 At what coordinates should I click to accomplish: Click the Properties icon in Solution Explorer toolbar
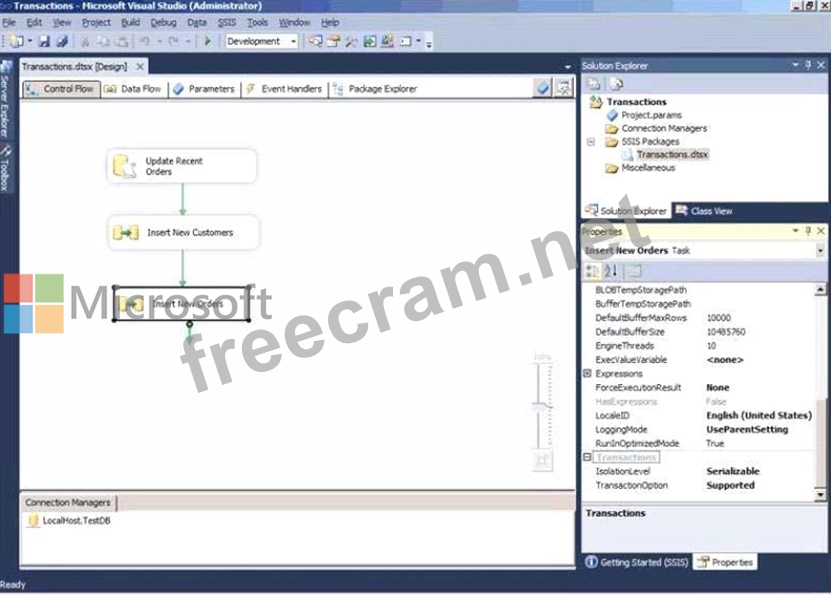594,84
